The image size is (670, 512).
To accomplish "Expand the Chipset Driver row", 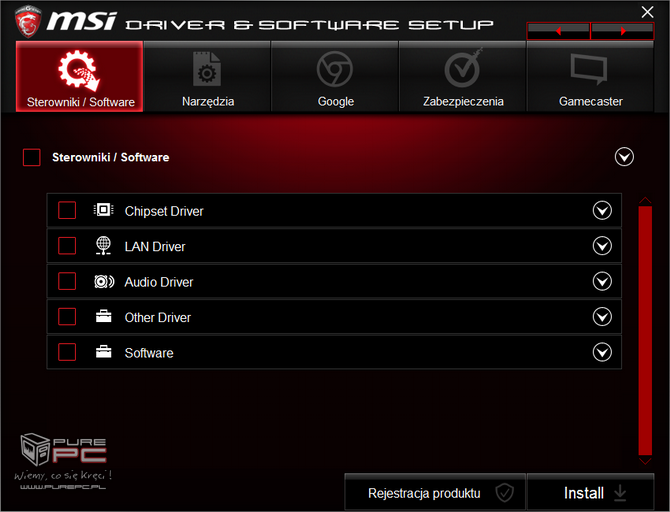I will click(602, 210).
